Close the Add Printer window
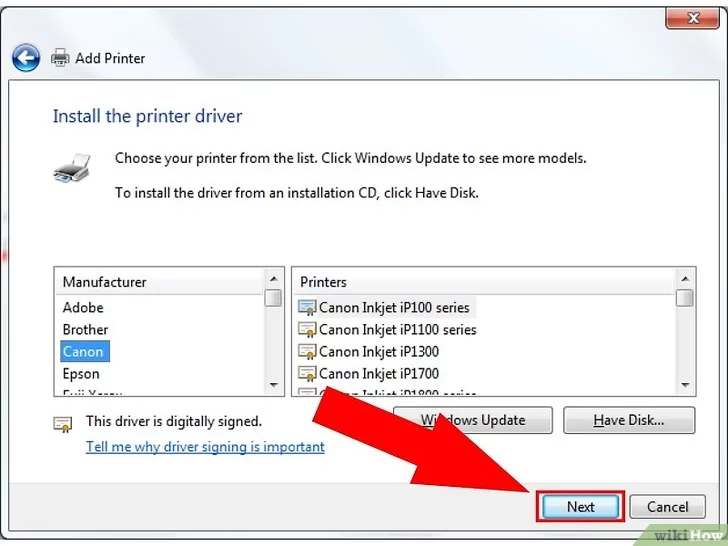728x546 pixels. click(693, 19)
